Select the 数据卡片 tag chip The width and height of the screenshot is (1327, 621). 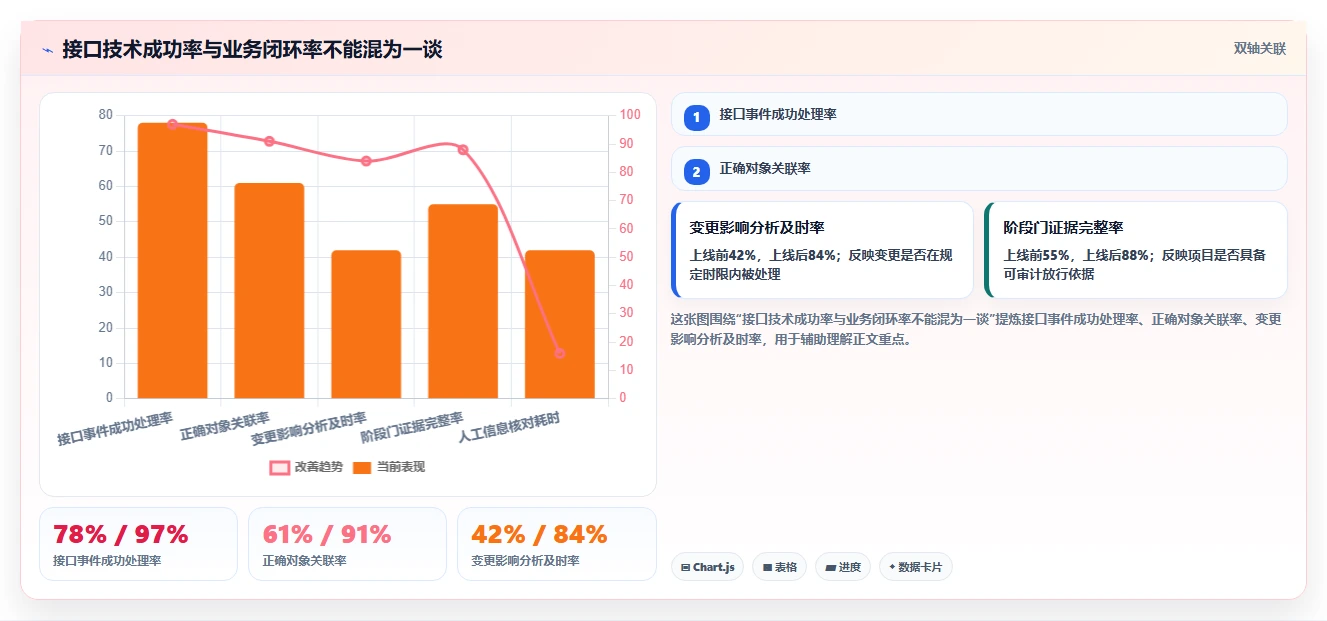point(916,567)
